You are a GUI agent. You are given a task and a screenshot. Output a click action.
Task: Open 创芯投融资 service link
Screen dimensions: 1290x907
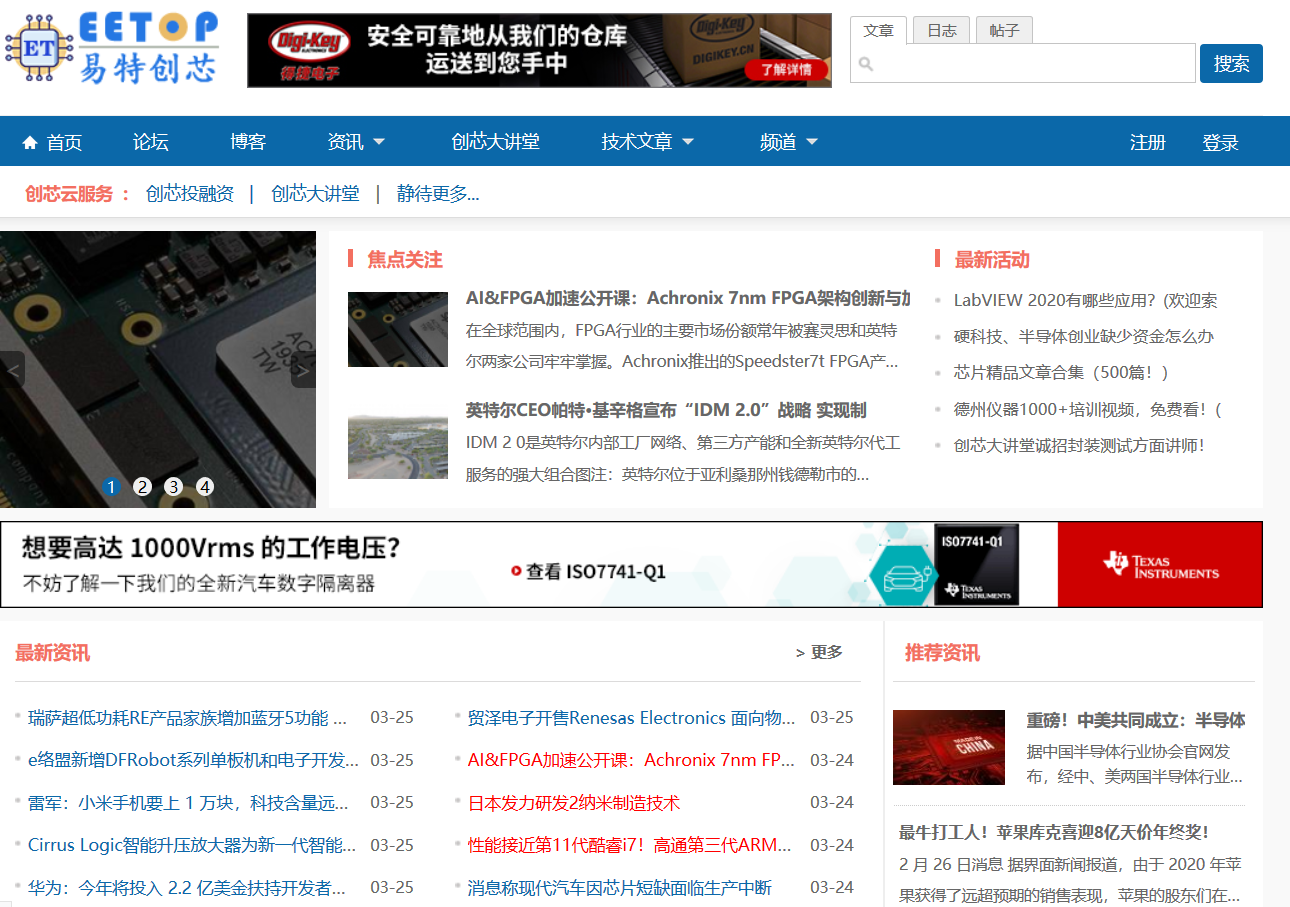190,194
